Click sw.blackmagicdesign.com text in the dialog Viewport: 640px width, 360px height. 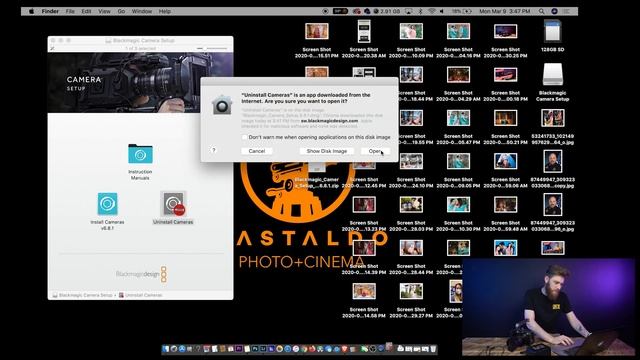(x=329, y=121)
